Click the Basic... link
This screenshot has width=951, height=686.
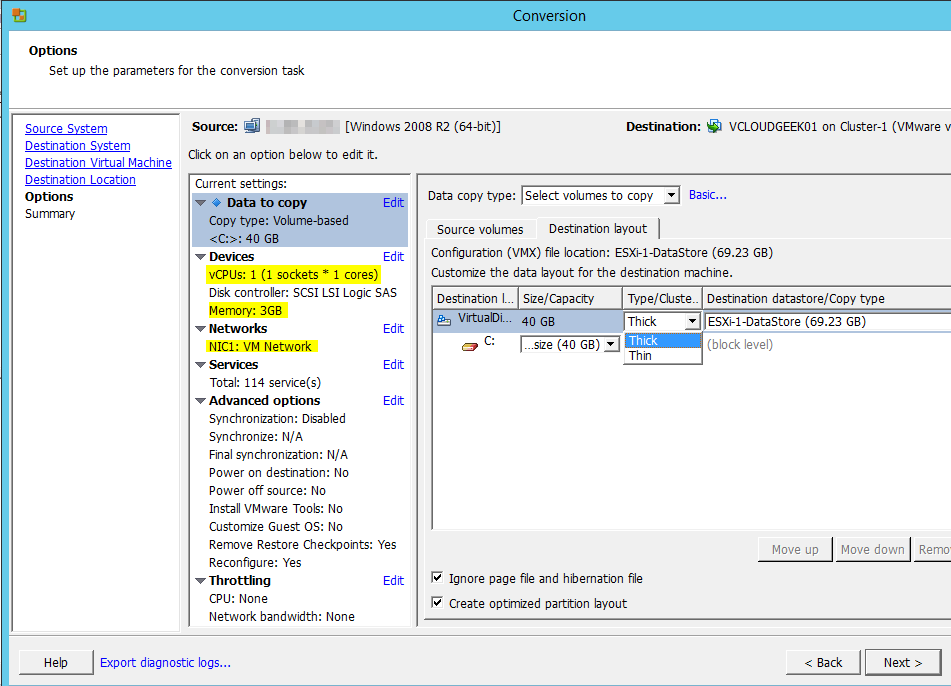[x=707, y=195]
